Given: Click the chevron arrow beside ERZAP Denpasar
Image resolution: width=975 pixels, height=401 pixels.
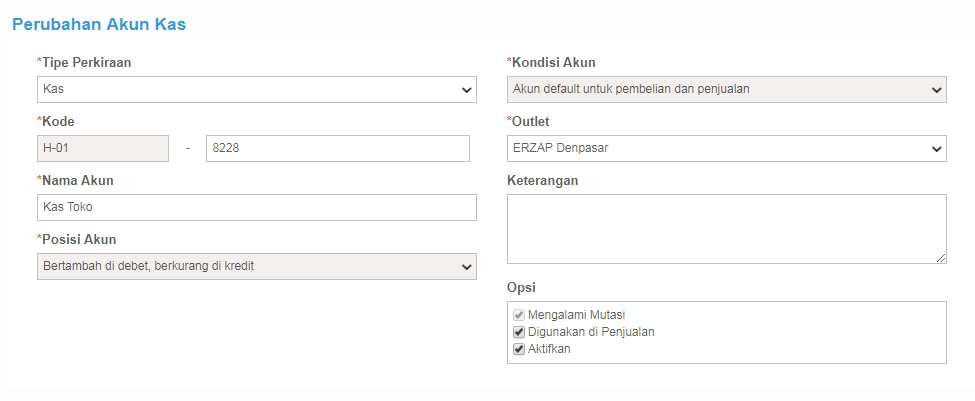Looking at the screenshot, I should (936, 149).
